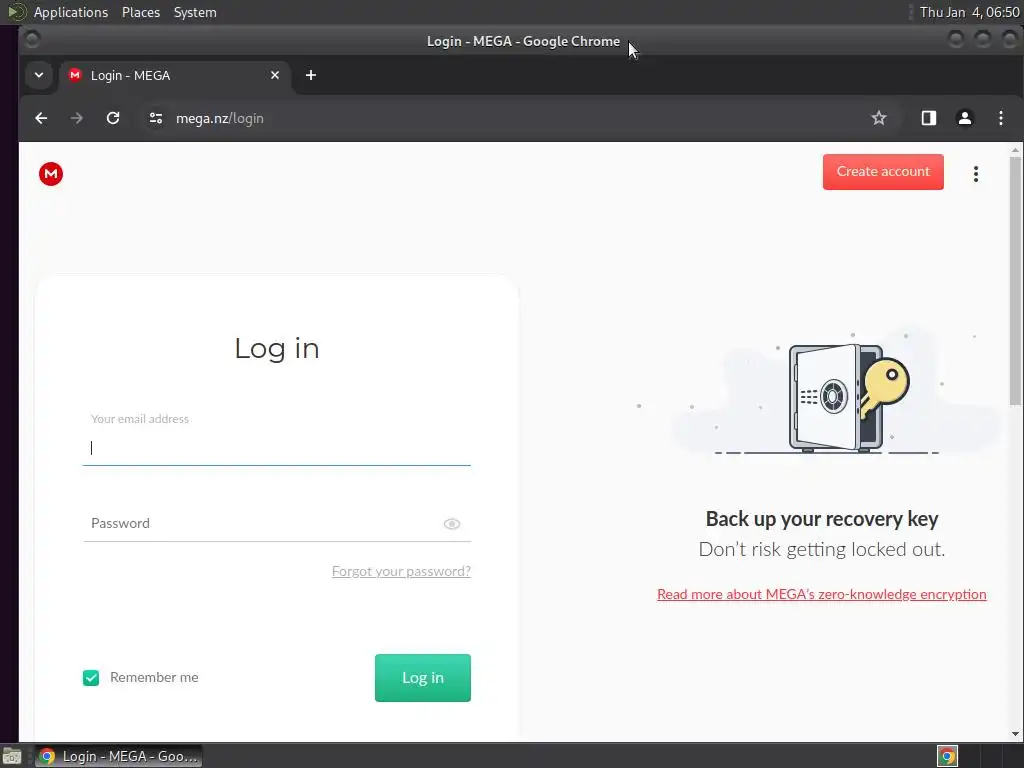The width and height of the screenshot is (1024, 768).
Task: Click the window menu button at title bar left
Action: click(x=32, y=40)
